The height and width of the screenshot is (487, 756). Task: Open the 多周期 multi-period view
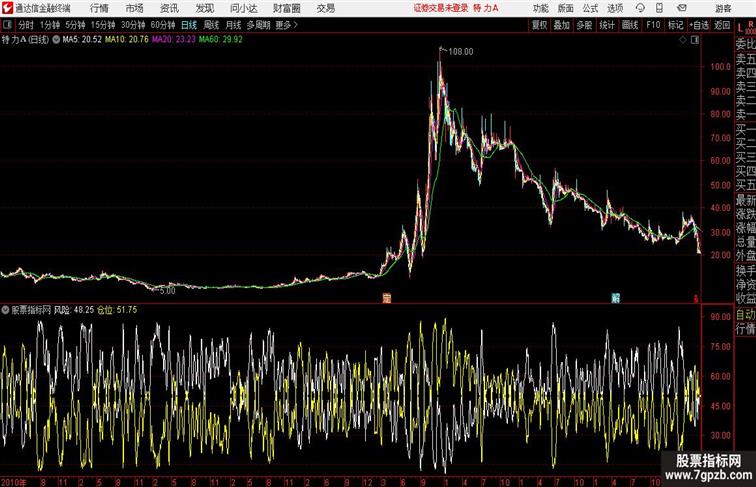(x=258, y=25)
